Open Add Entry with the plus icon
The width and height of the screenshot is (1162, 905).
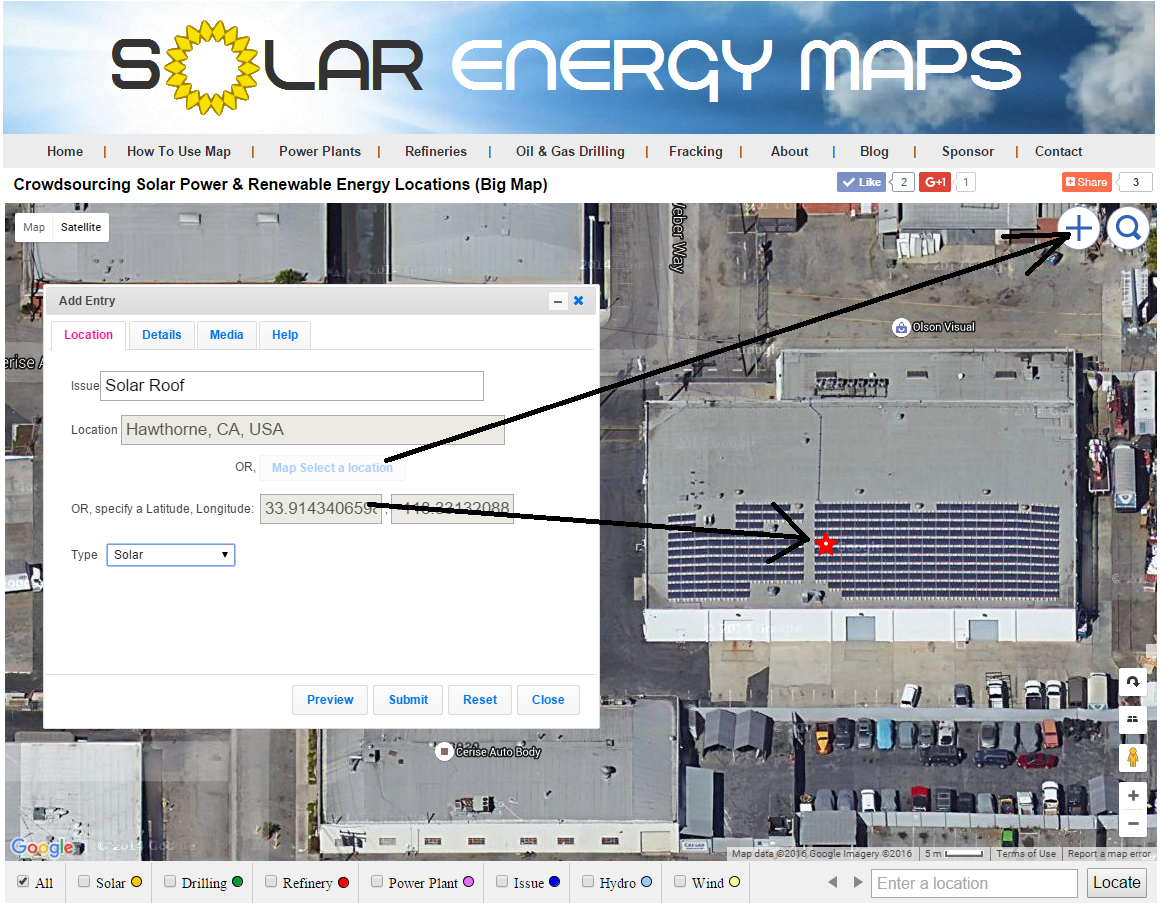point(1078,228)
